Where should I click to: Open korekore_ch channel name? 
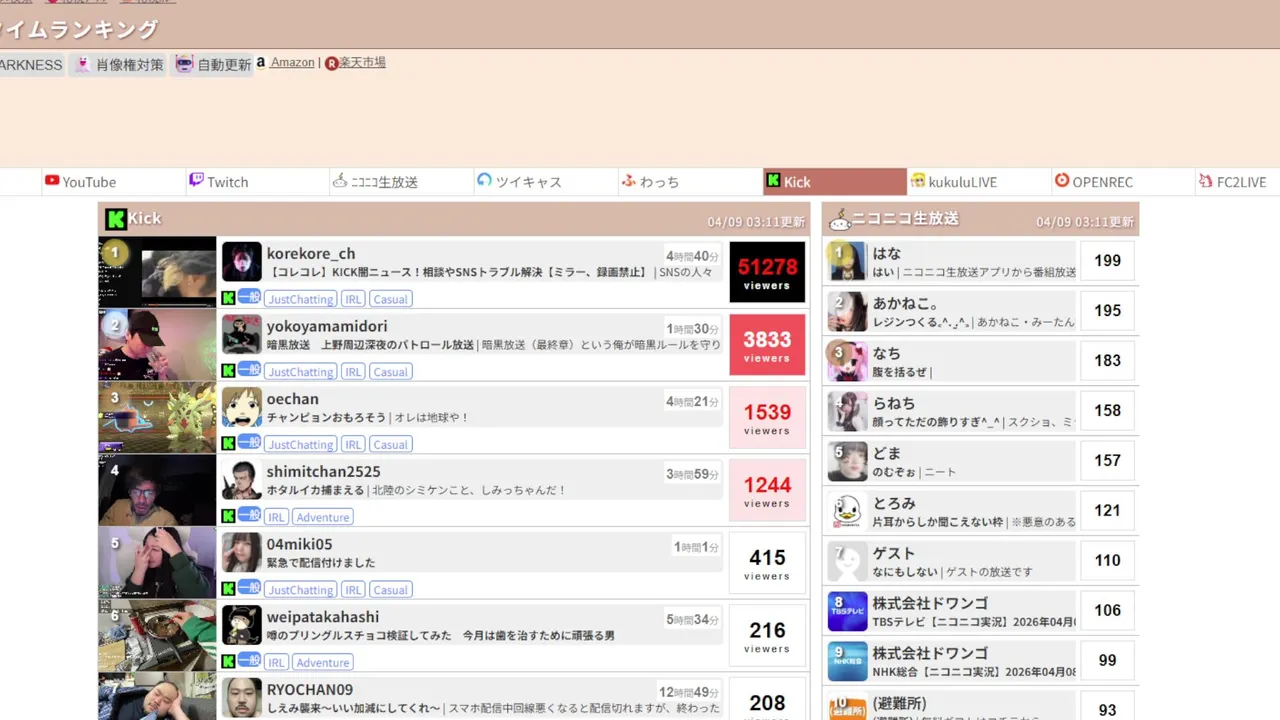[311, 254]
